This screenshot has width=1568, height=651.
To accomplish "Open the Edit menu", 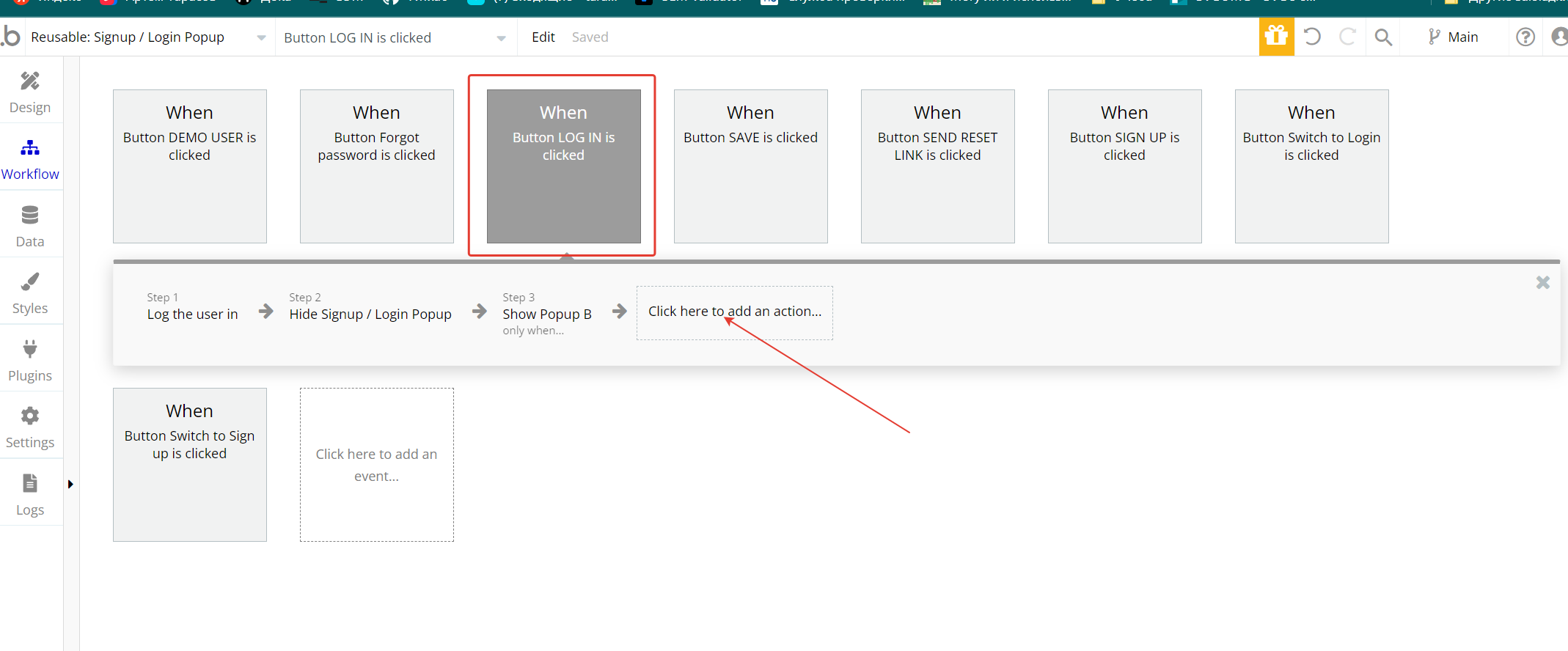I will pos(543,37).
